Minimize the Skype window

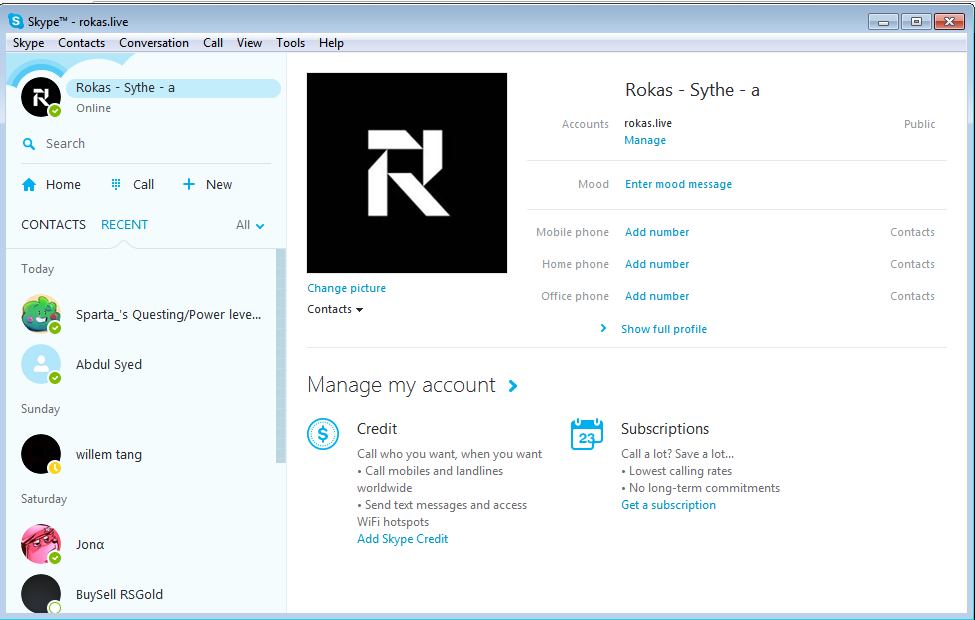point(883,22)
